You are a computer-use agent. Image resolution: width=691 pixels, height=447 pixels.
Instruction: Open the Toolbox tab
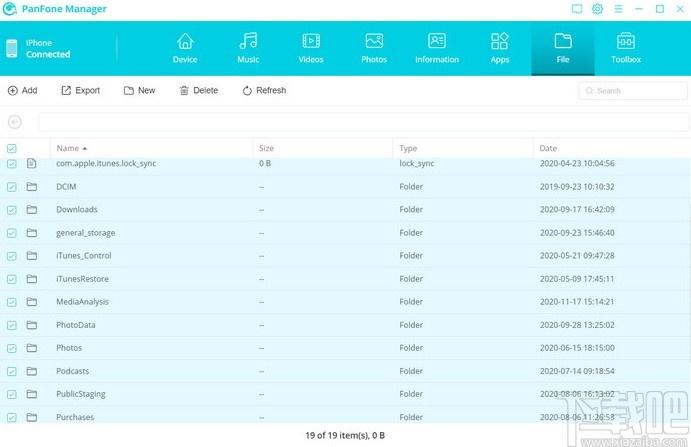(626, 48)
